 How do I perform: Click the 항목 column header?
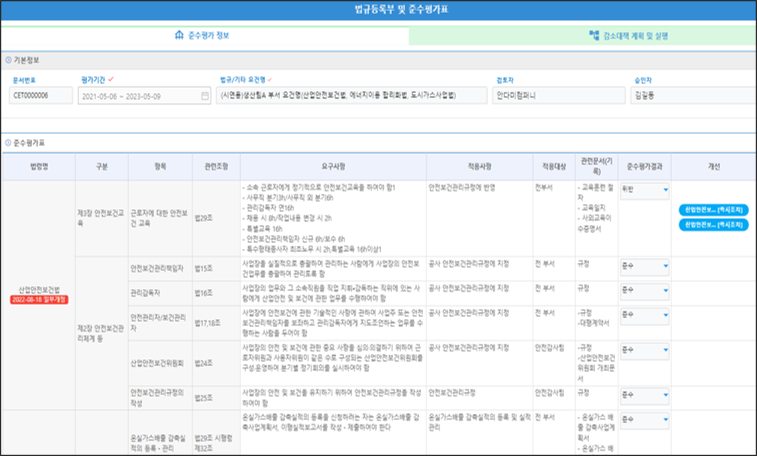pyautogui.click(x=160, y=167)
